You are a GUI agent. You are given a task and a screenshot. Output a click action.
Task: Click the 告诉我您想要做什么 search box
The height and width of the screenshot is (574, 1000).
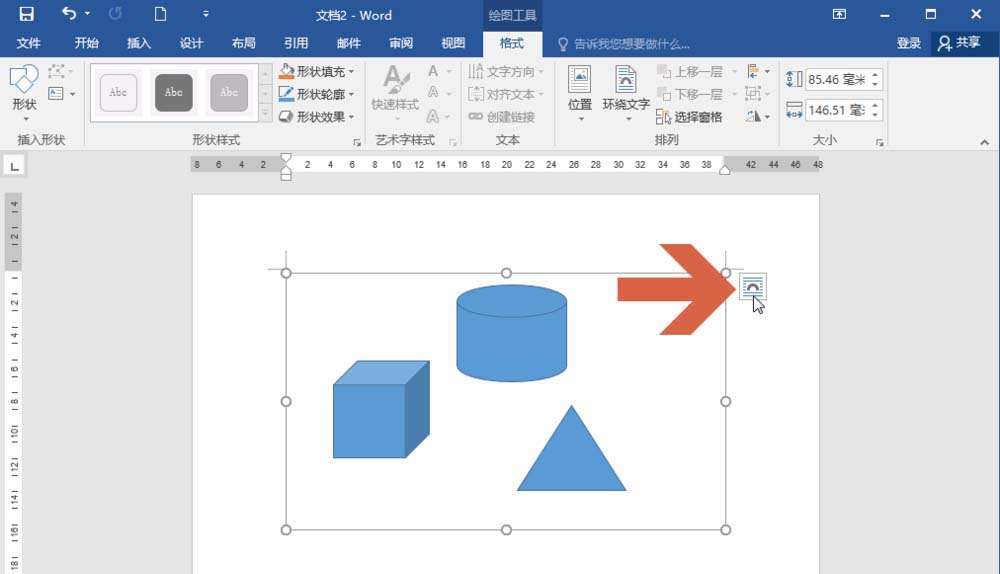click(x=624, y=44)
